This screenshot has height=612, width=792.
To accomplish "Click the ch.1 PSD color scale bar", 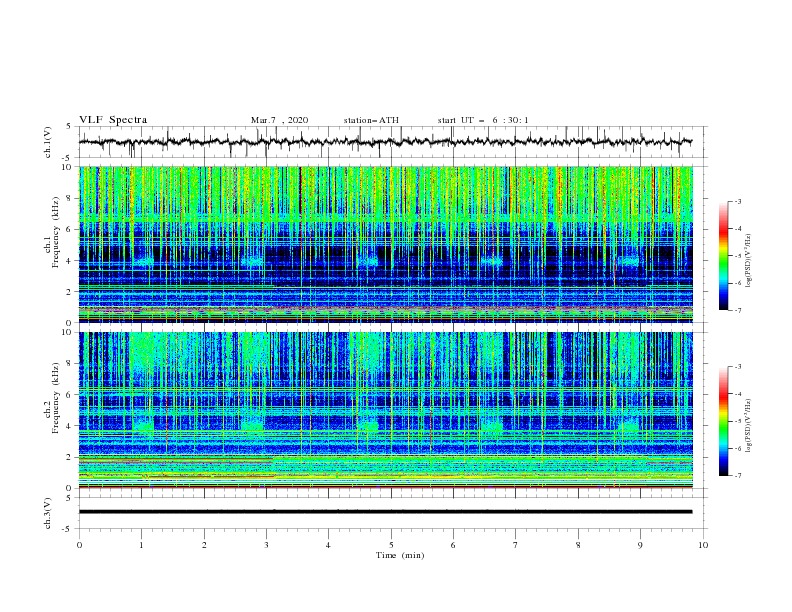I will coord(724,256).
